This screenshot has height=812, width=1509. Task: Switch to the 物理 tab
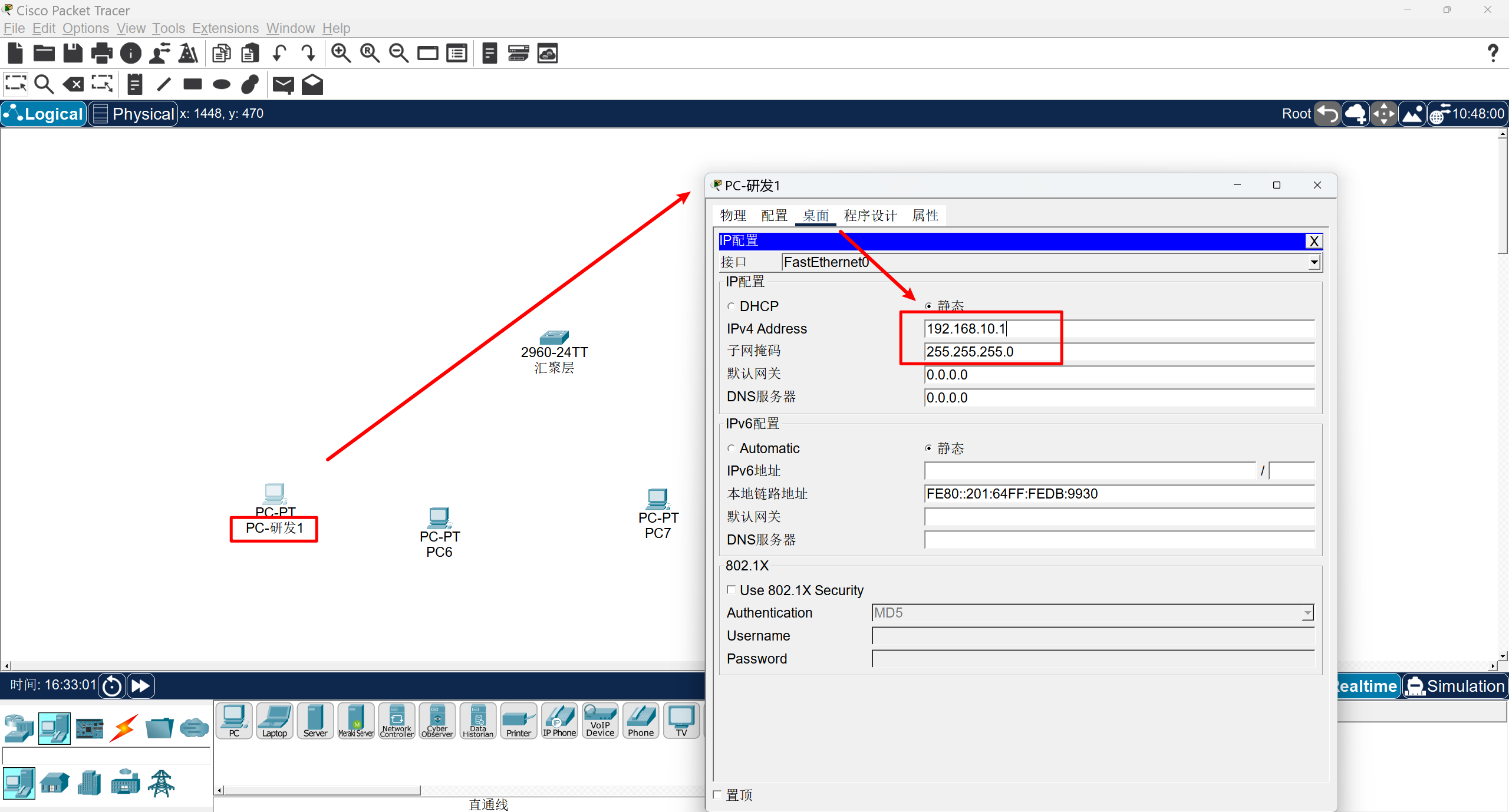pyautogui.click(x=733, y=216)
